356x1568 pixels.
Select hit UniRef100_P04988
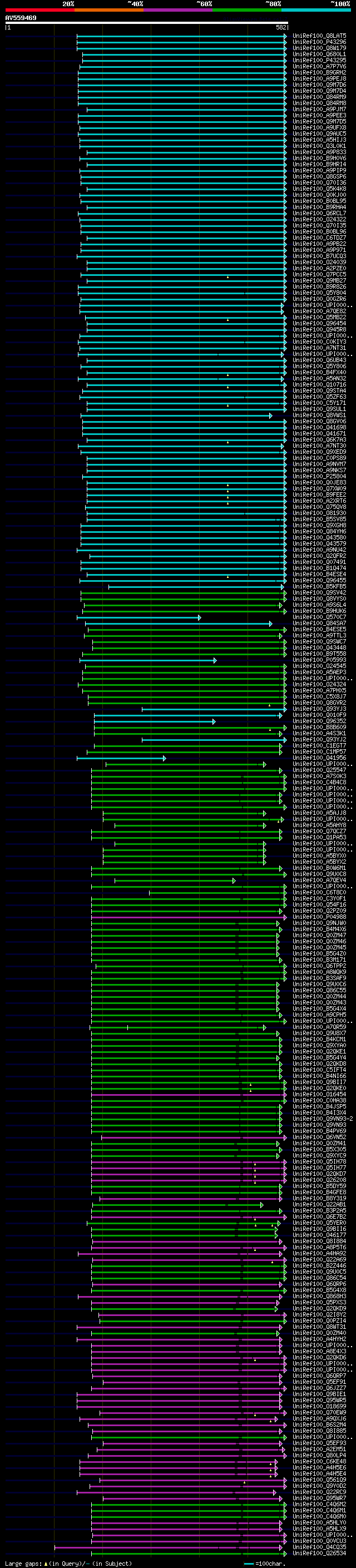(x=319, y=917)
